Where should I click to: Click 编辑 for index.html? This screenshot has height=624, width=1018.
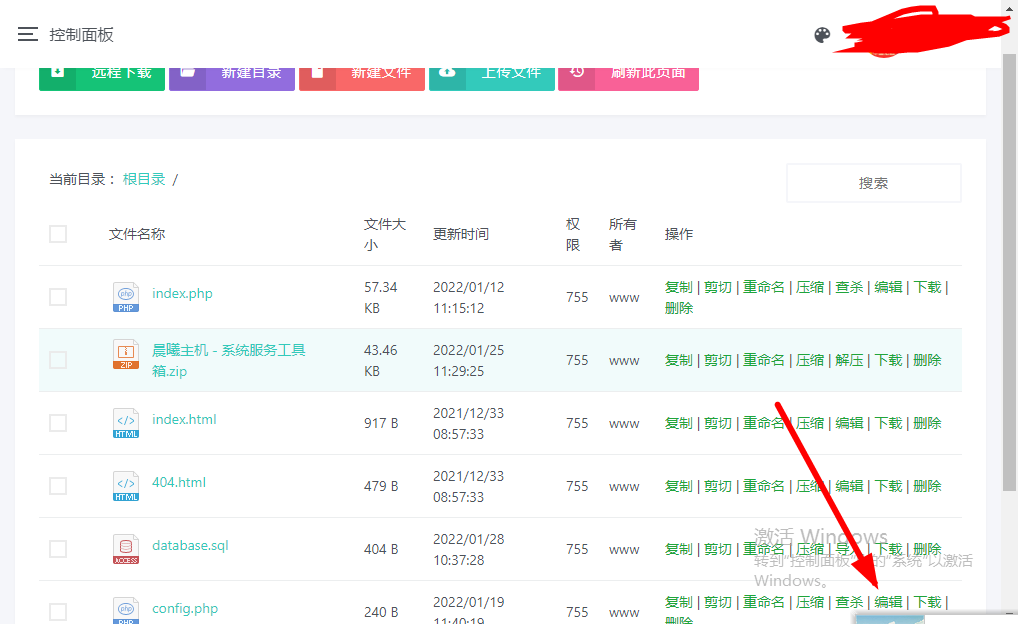coord(849,423)
